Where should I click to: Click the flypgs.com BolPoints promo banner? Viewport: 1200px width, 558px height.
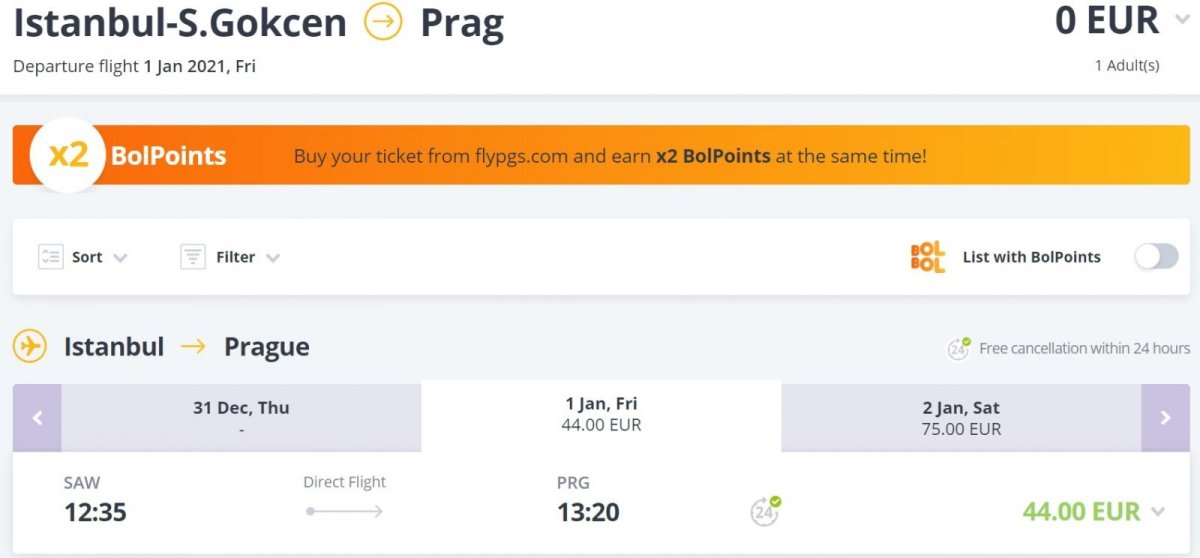pos(610,156)
